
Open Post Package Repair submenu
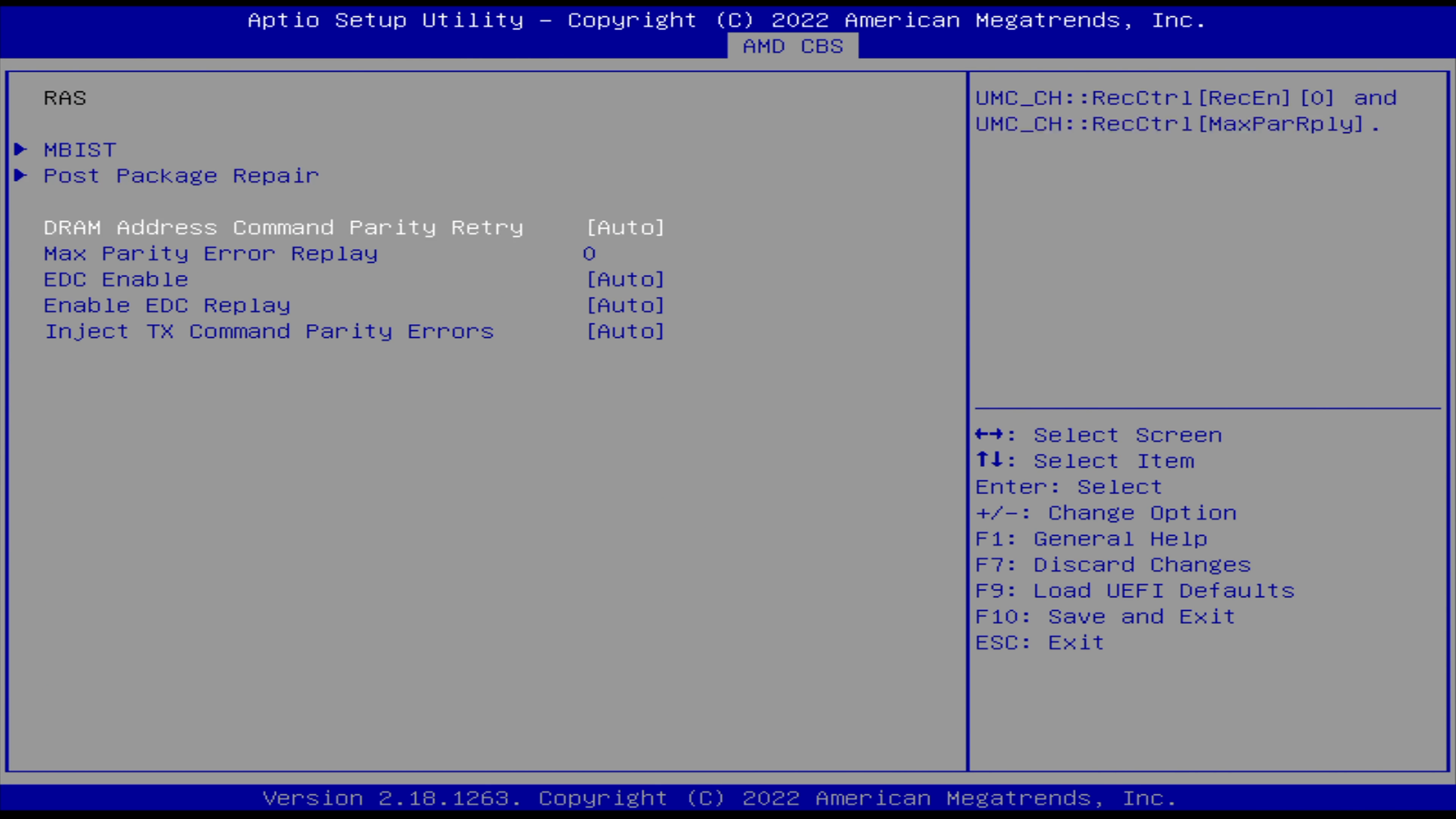pyautogui.click(x=182, y=176)
